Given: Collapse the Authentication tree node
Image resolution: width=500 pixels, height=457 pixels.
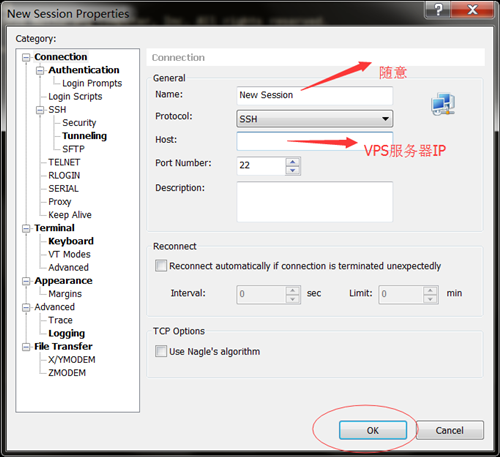Looking at the screenshot, I should [x=40, y=71].
